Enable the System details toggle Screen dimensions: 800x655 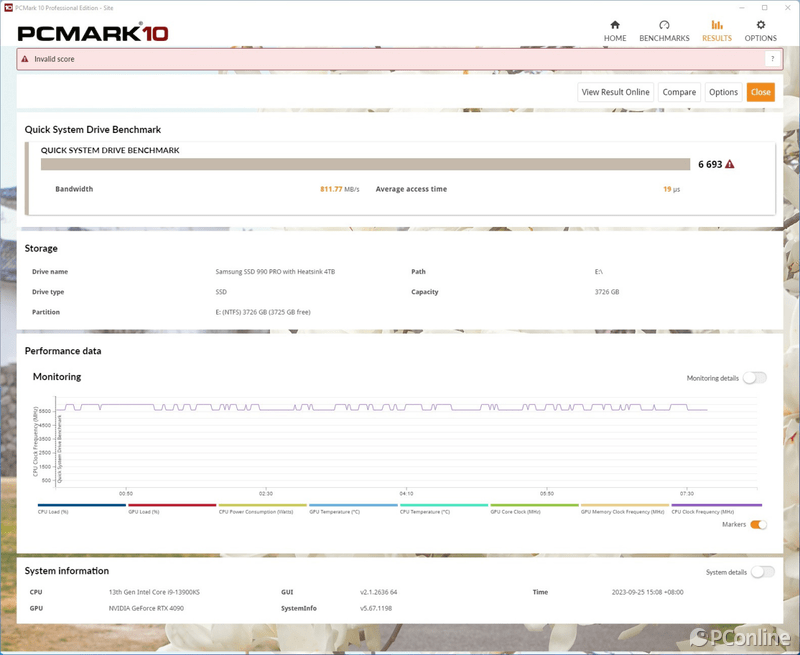(x=763, y=572)
